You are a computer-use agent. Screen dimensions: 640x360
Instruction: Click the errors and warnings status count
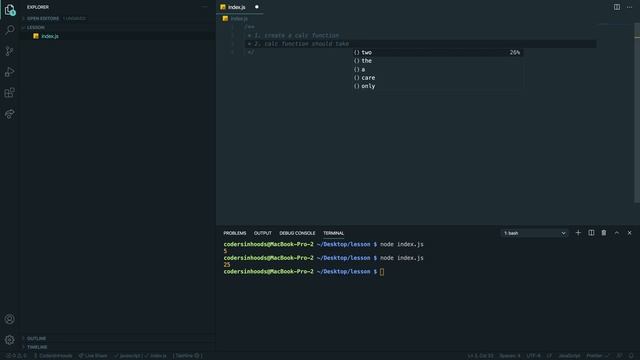[x=17, y=356]
